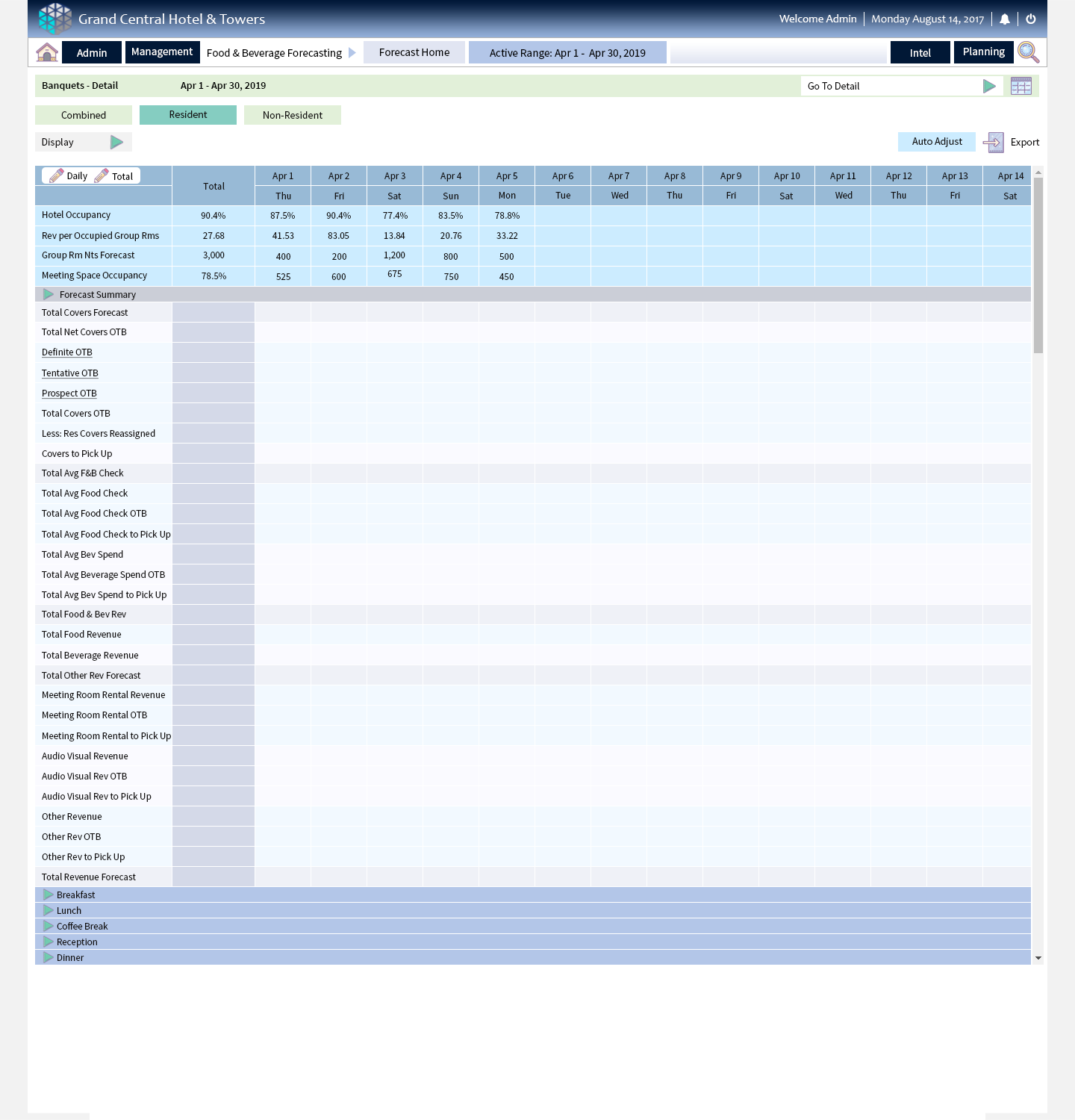The width and height of the screenshot is (1075, 1120).
Task: Expand the Breakfast section
Action: (x=49, y=895)
